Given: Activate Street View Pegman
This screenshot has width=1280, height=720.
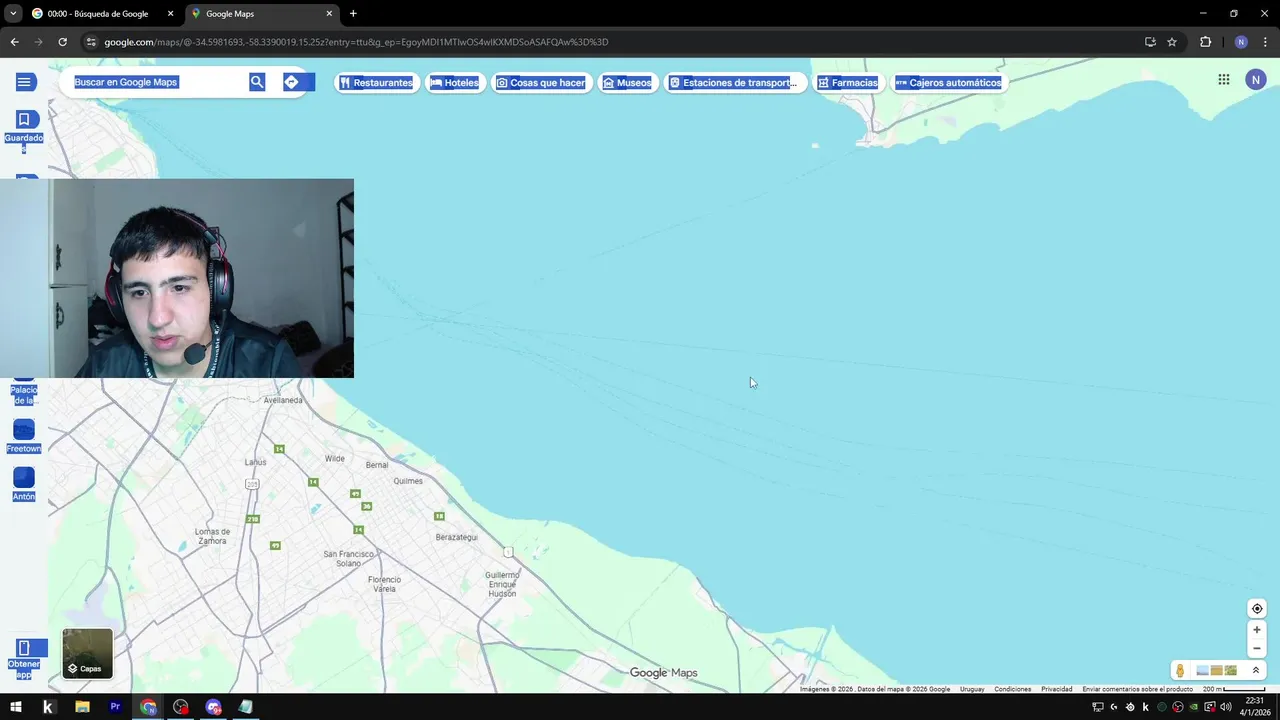Looking at the screenshot, I should point(1180,670).
